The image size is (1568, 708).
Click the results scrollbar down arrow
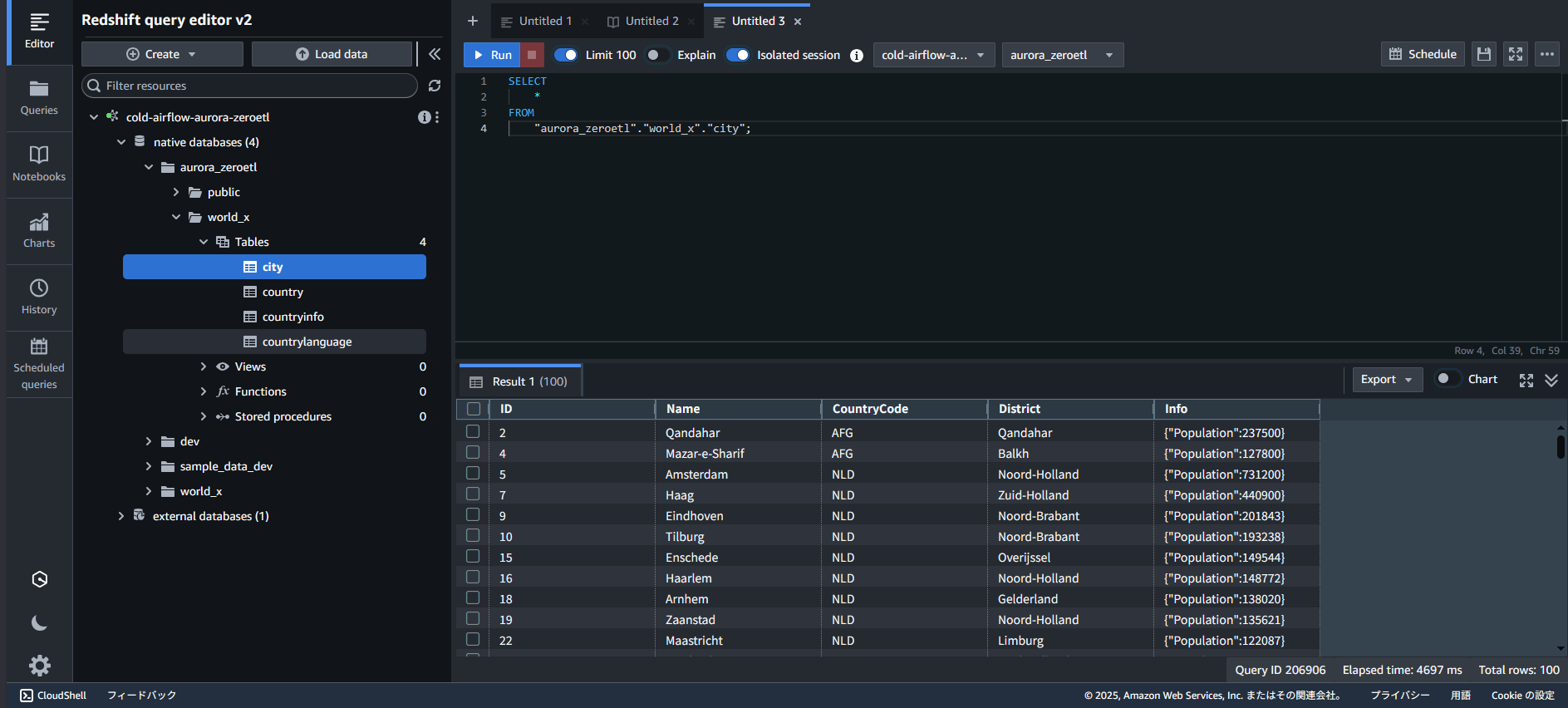(1561, 648)
